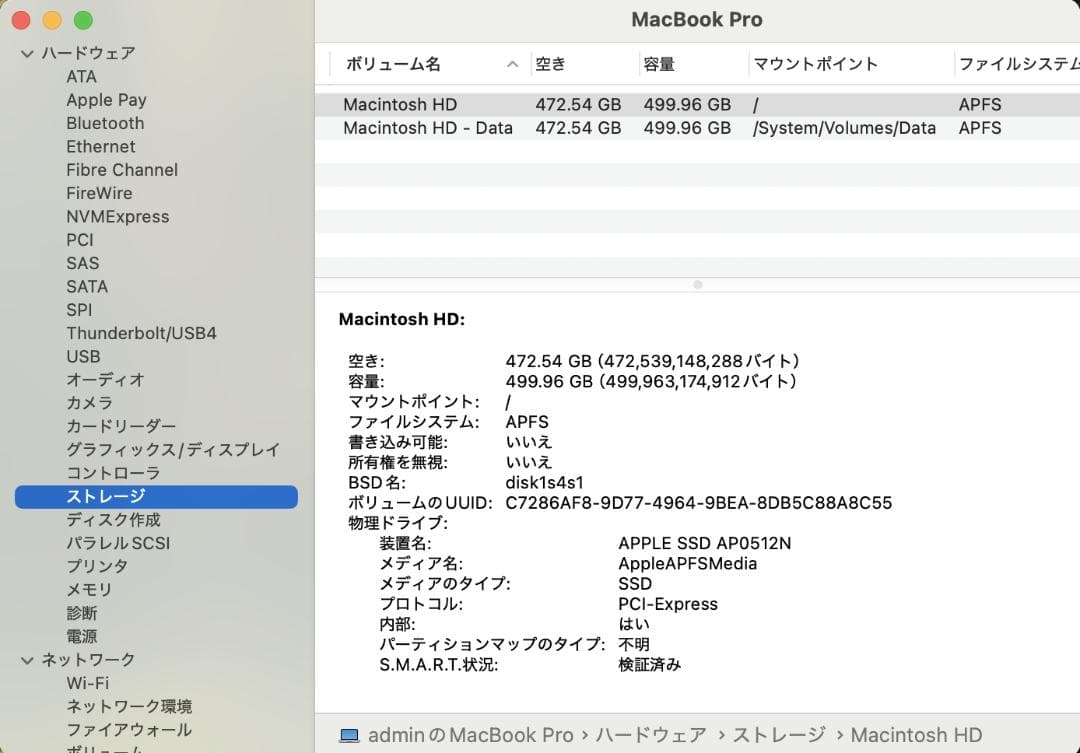The image size is (1080, 753).
Task: Open Apple Pay information
Action: click(106, 99)
